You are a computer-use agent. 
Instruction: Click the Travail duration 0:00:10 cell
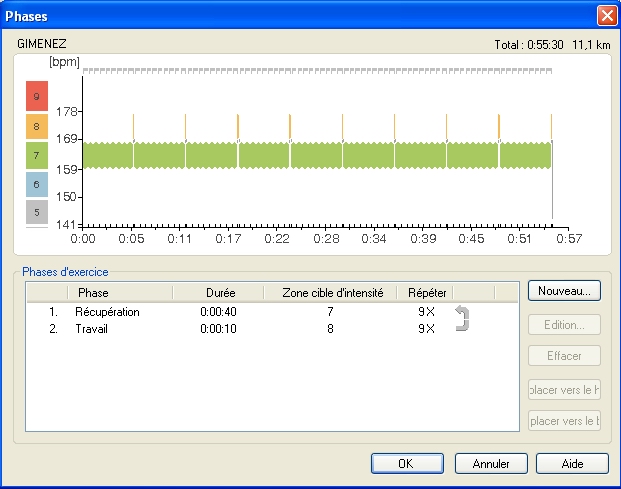click(218, 328)
